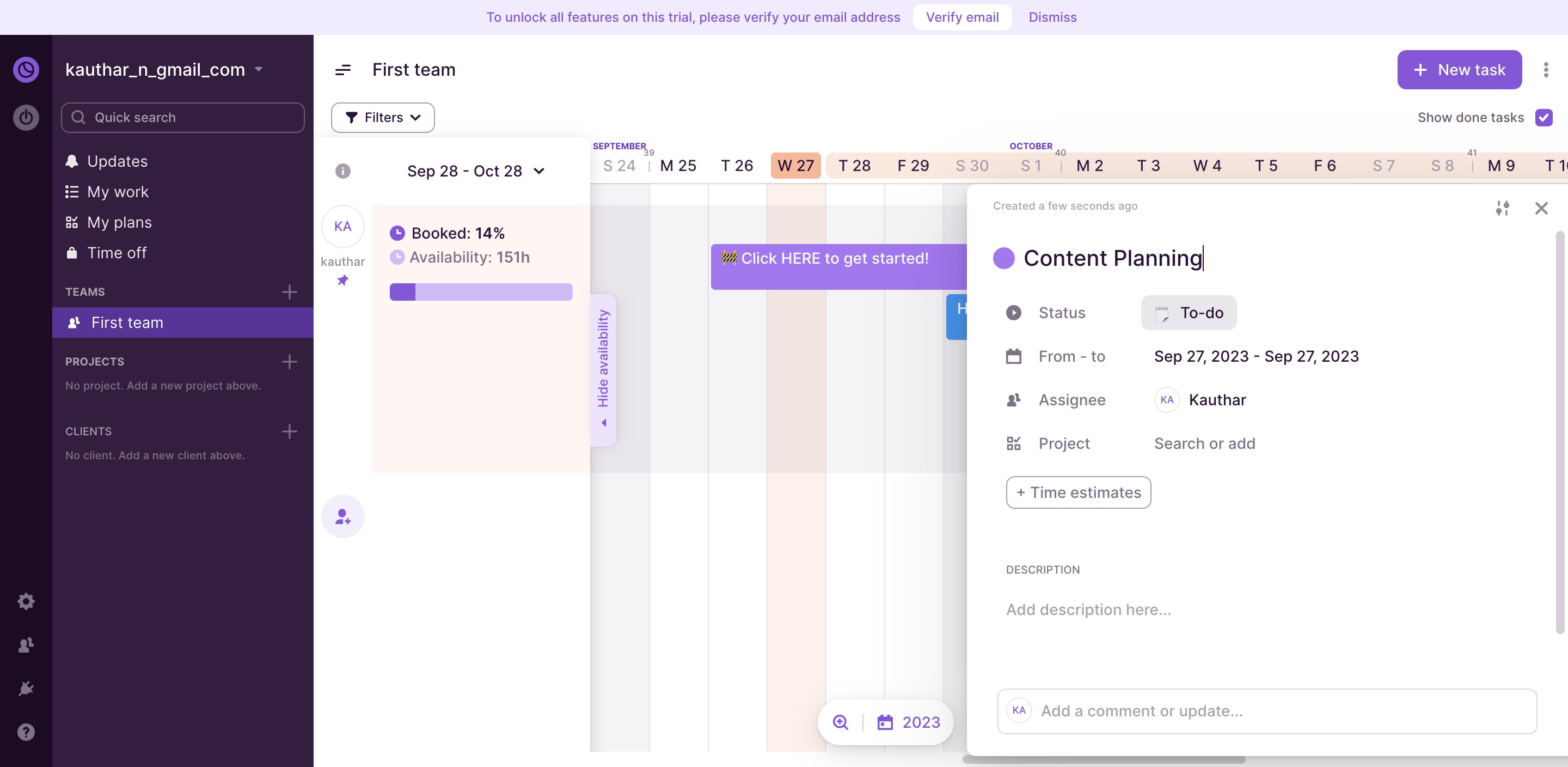Click the purple task color swatch
This screenshot has height=767, width=1568.
1003,258
